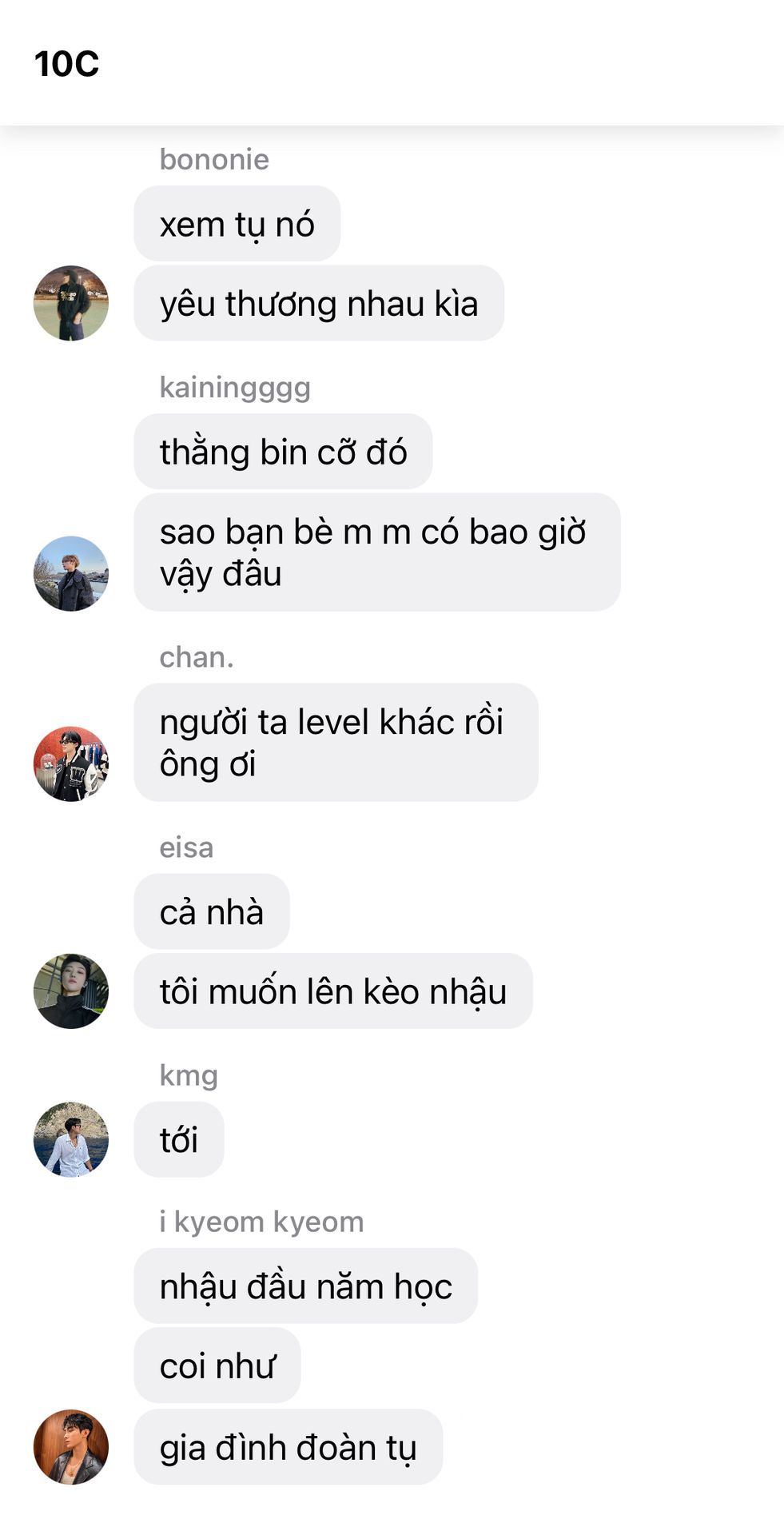The width and height of the screenshot is (784, 1535).
Task: Select "gia đình đoàn tụ" message
Action: (289, 1447)
